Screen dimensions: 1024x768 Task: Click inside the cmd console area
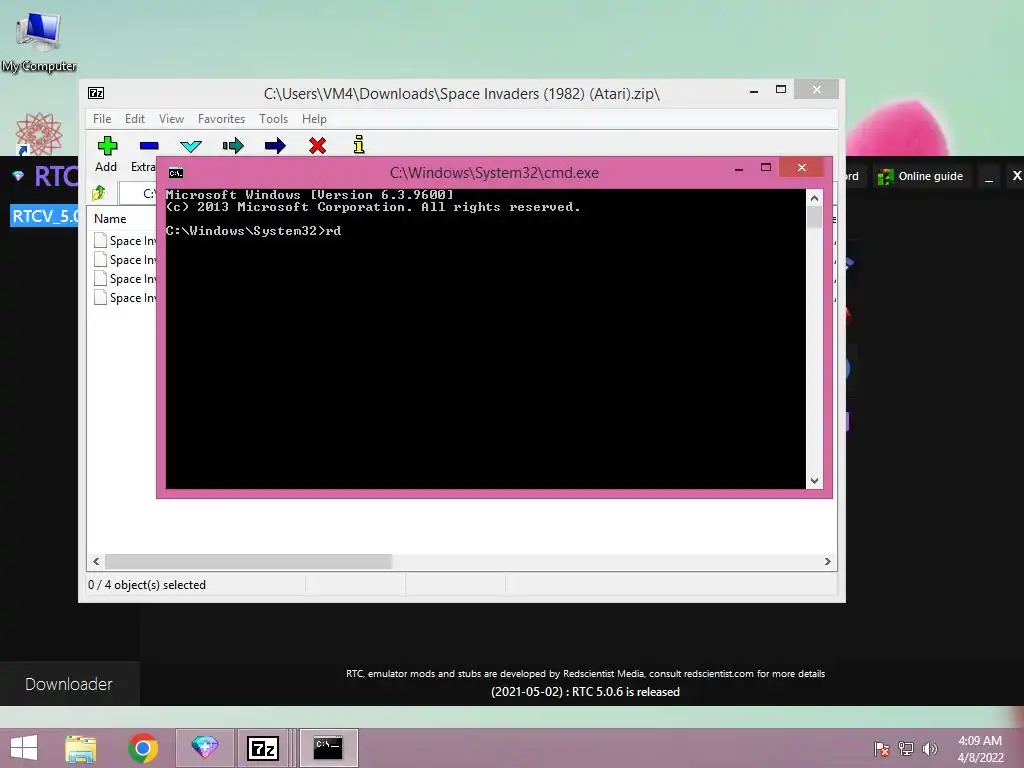(x=485, y=338)
